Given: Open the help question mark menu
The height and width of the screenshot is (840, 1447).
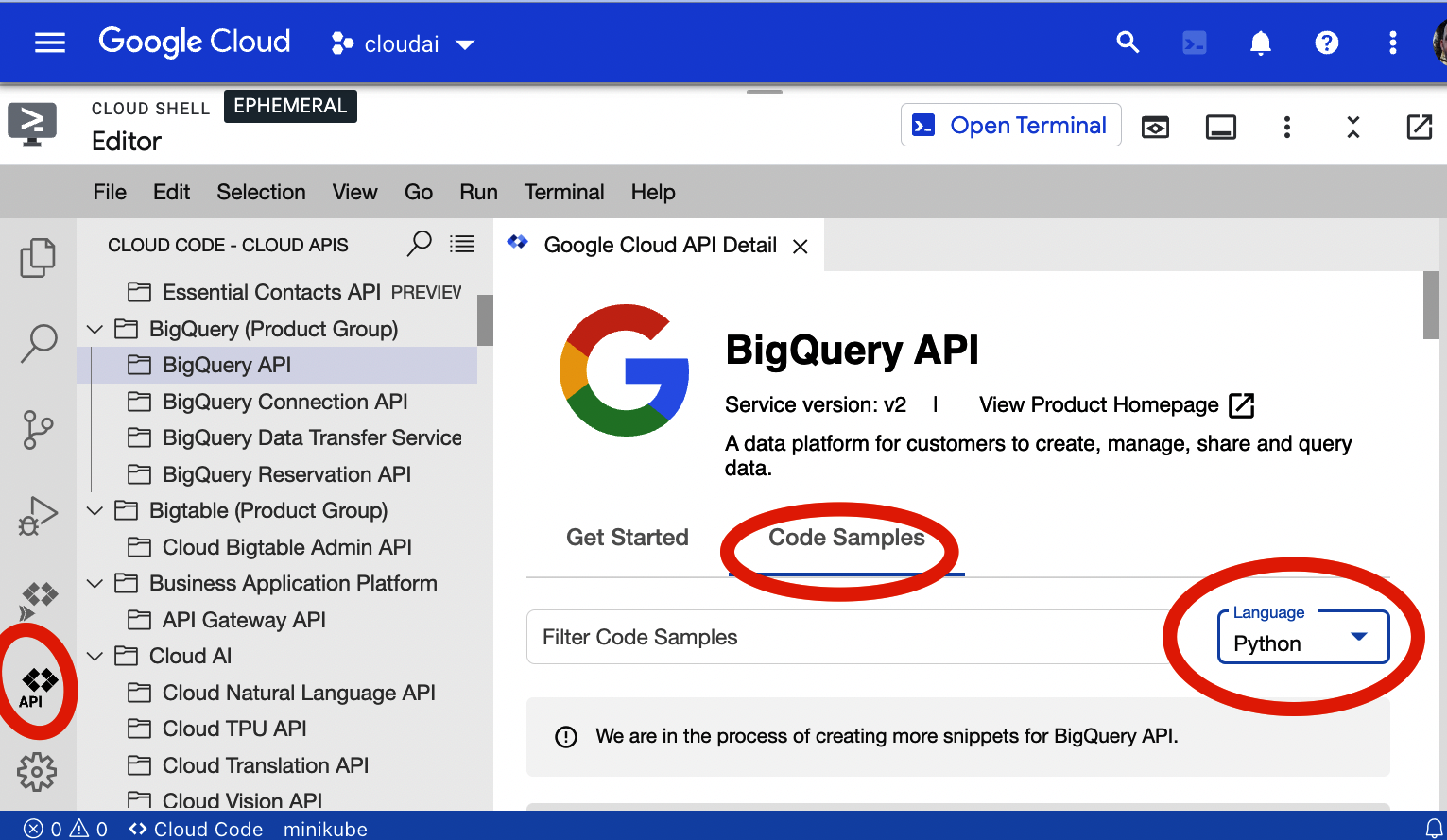Looking at the screenshot, I should point(1327,43).
